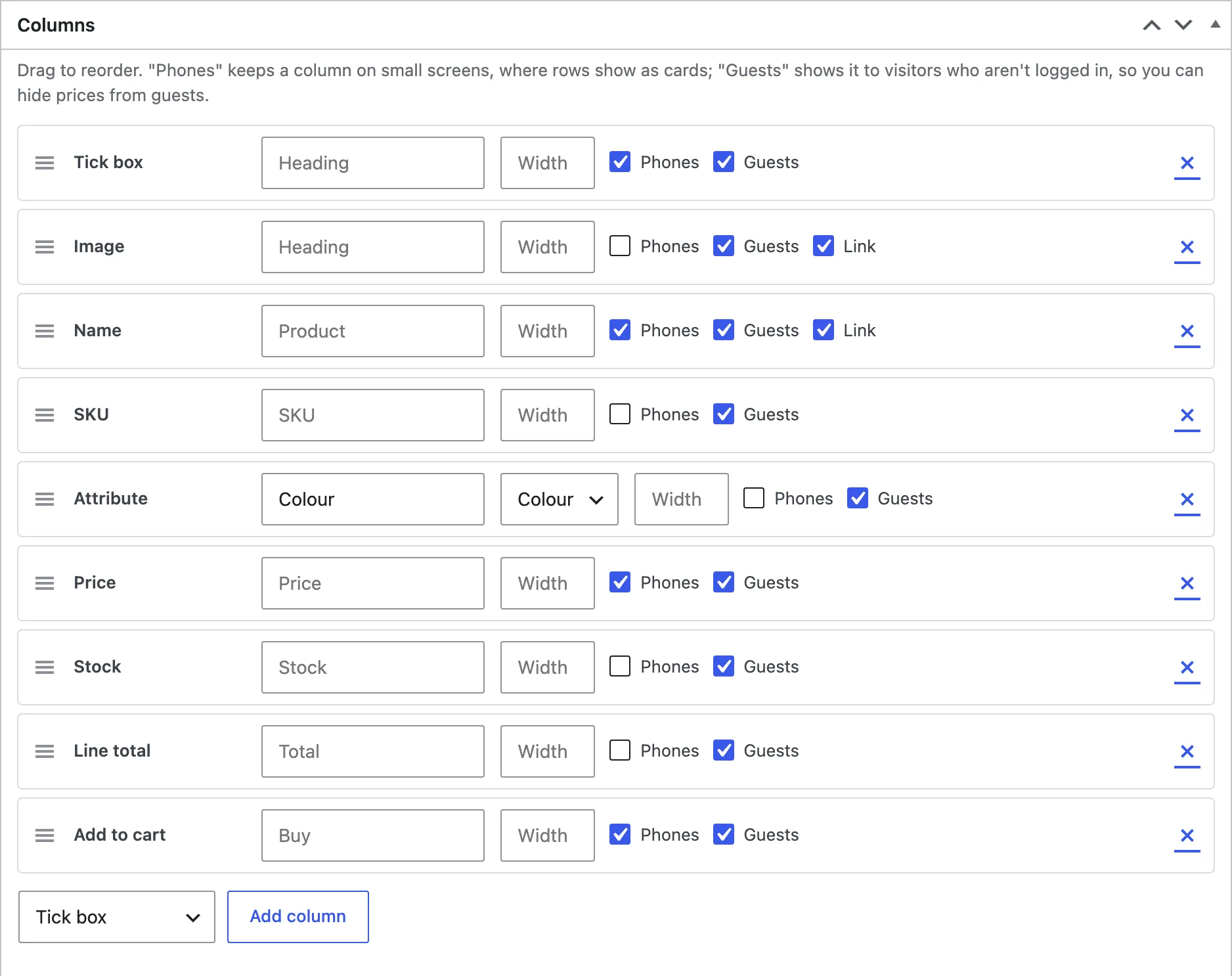Remove the Price column

point(1187,583)
